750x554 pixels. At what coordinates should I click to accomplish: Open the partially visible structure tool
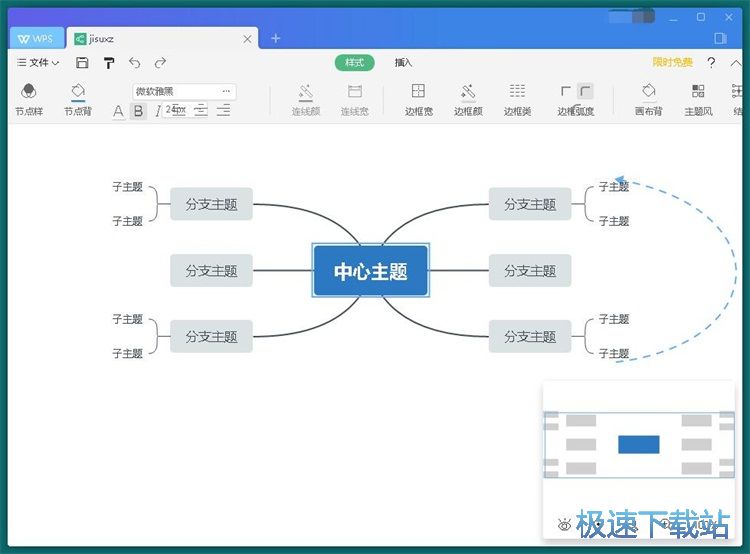click(x=737, y=100)
